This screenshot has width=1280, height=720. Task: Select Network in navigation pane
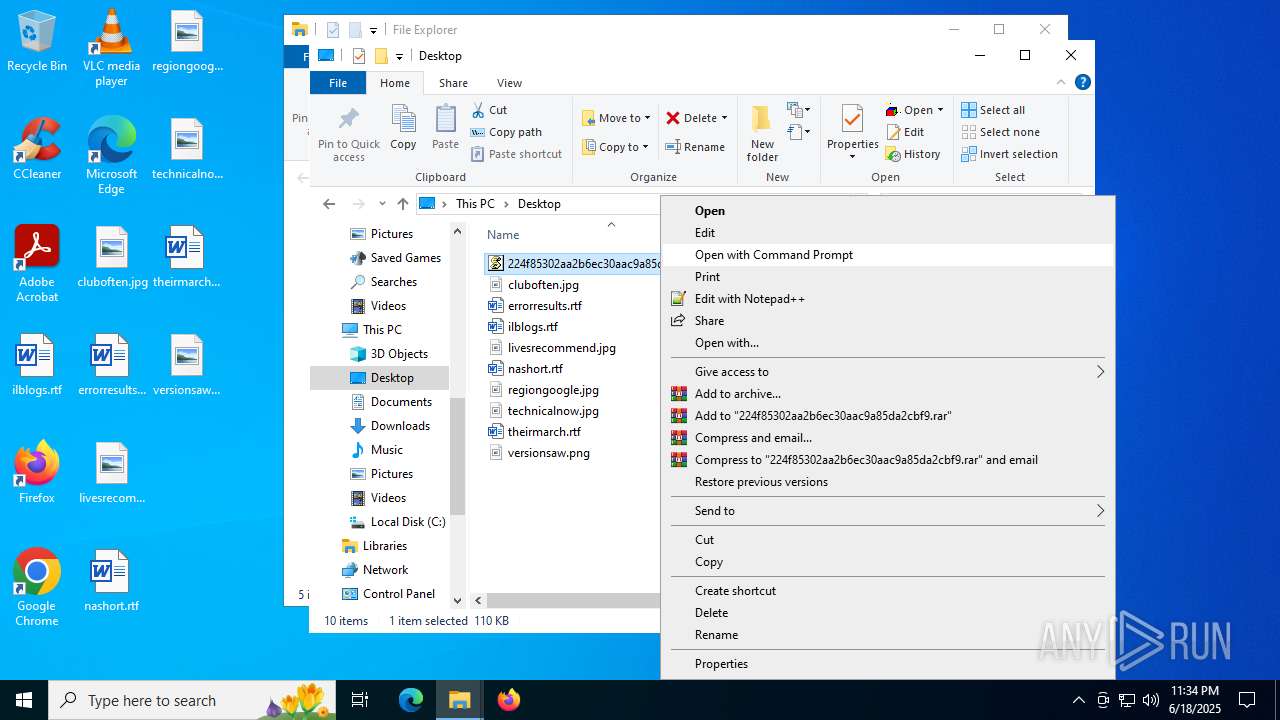pyautogui.click(x=374, y=570)
